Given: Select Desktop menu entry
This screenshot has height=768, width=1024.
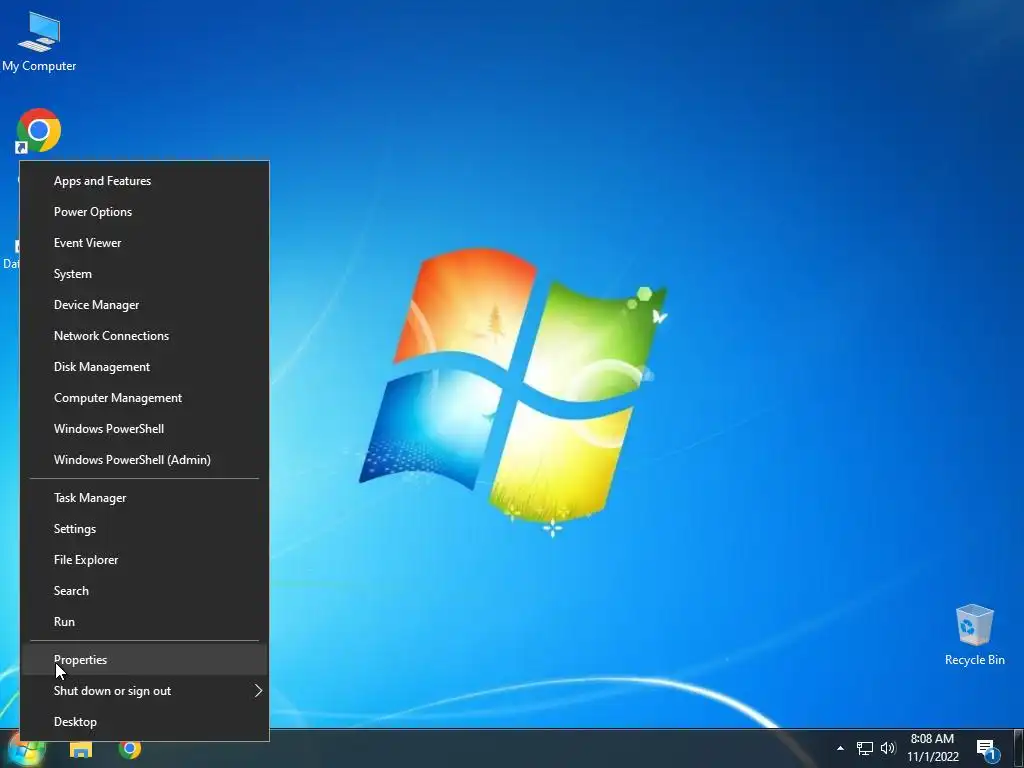Looking at the screenshot, I should (x=144, y=722).
